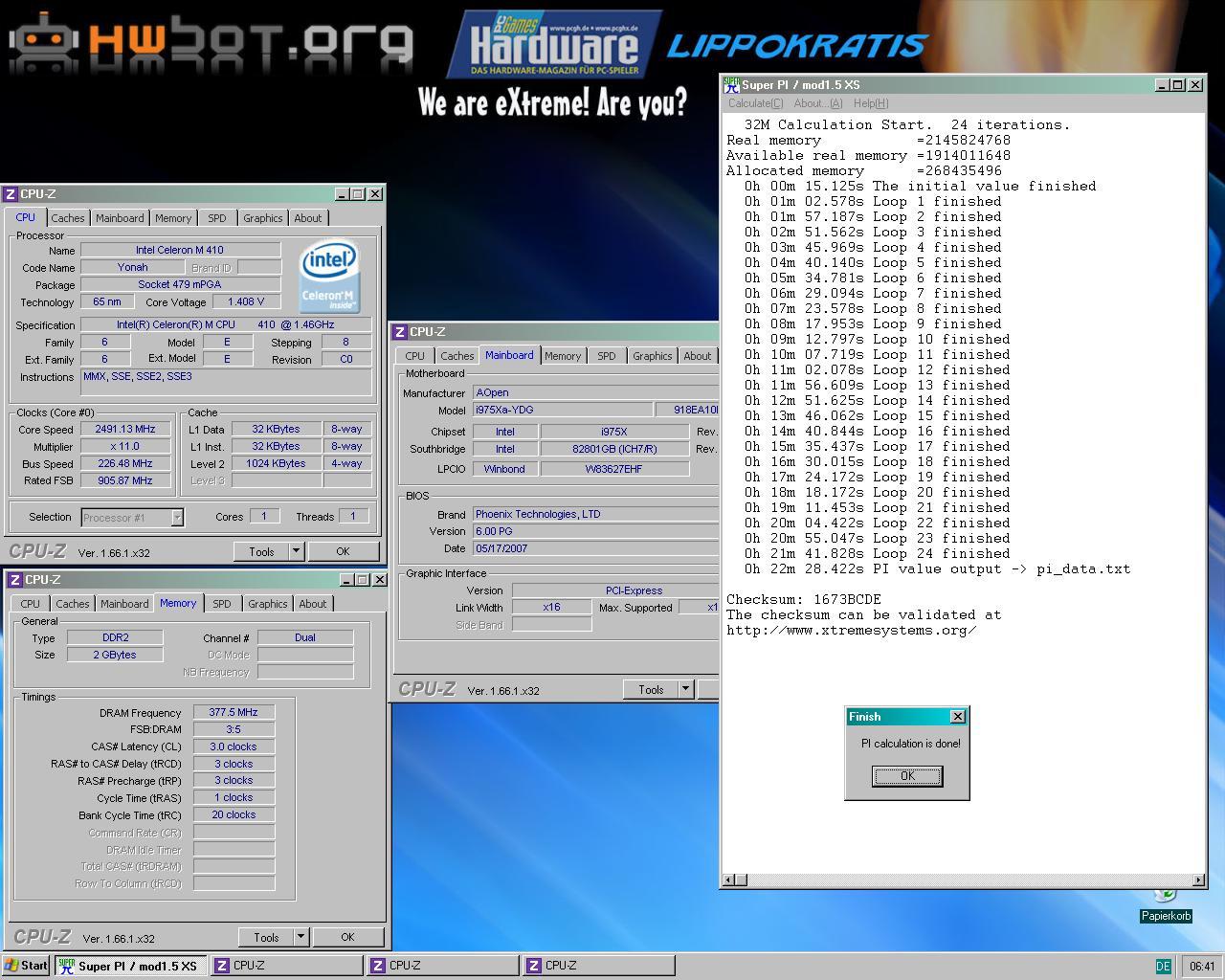The image size is (1225, 980).
Task: Select the Graphics tab in the top CPU-Z window
Action: [x=263, y=218]
